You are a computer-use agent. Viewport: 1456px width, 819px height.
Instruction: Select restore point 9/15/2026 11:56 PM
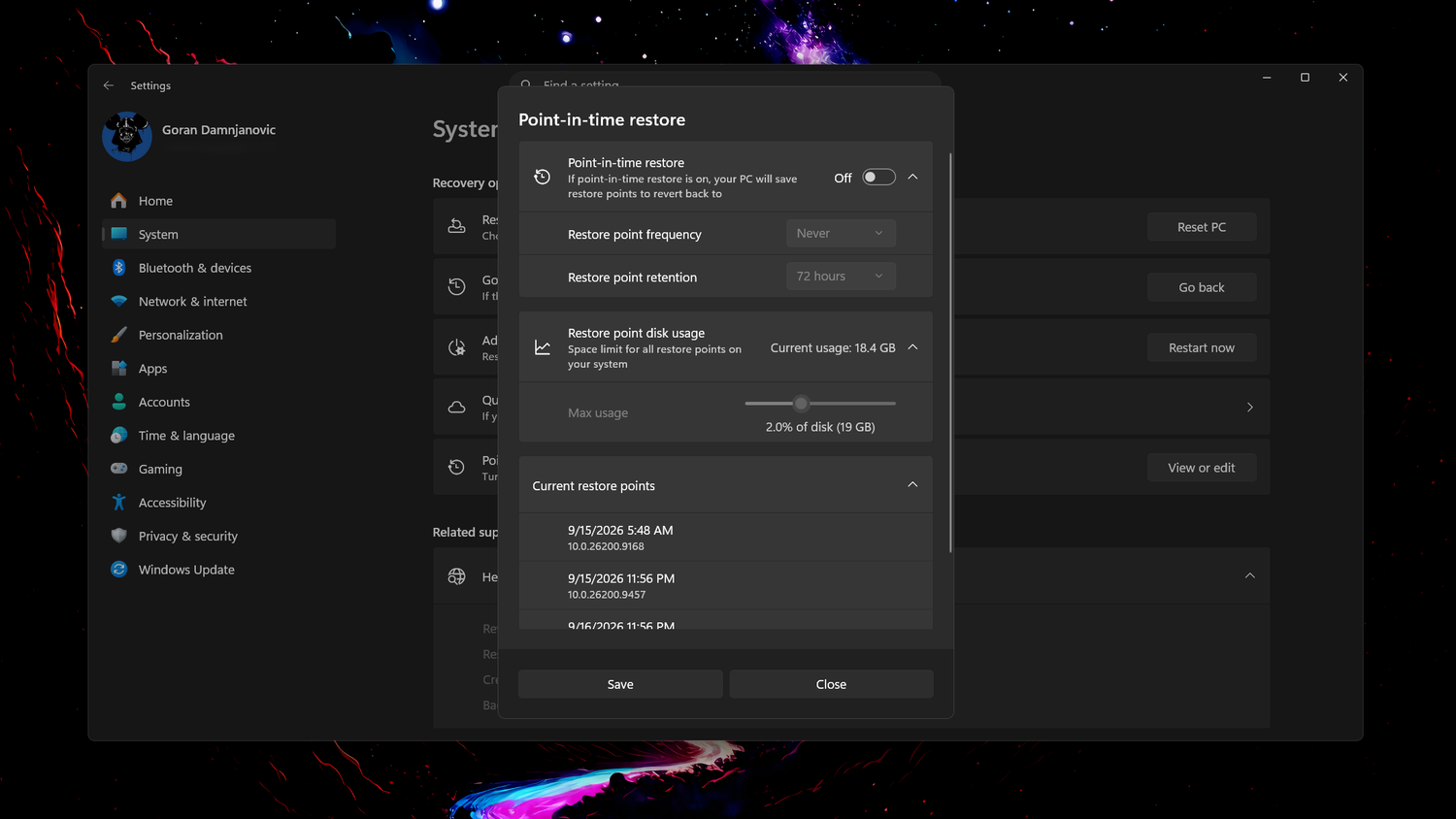[726, 586]
